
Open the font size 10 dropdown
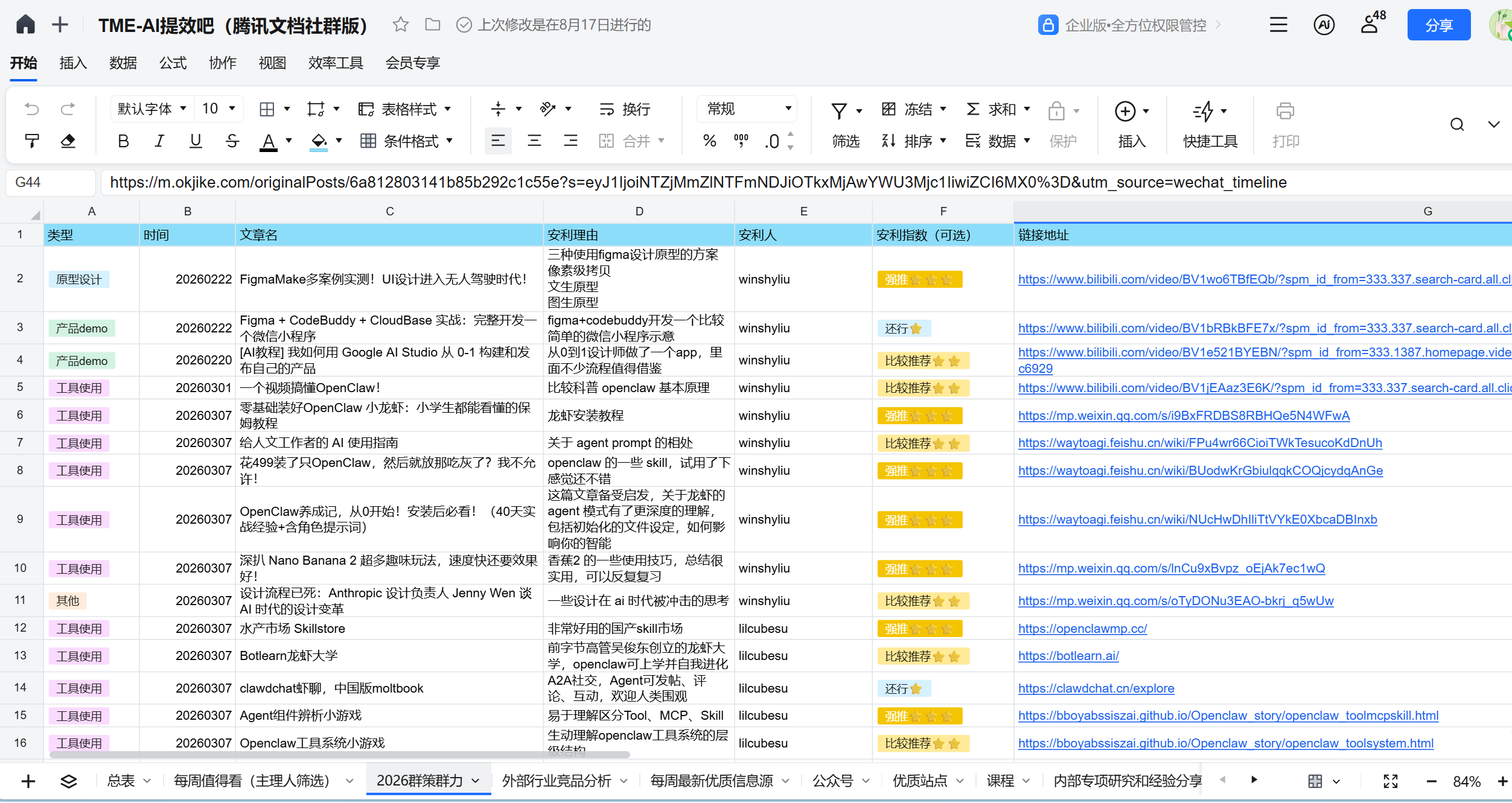219,109
